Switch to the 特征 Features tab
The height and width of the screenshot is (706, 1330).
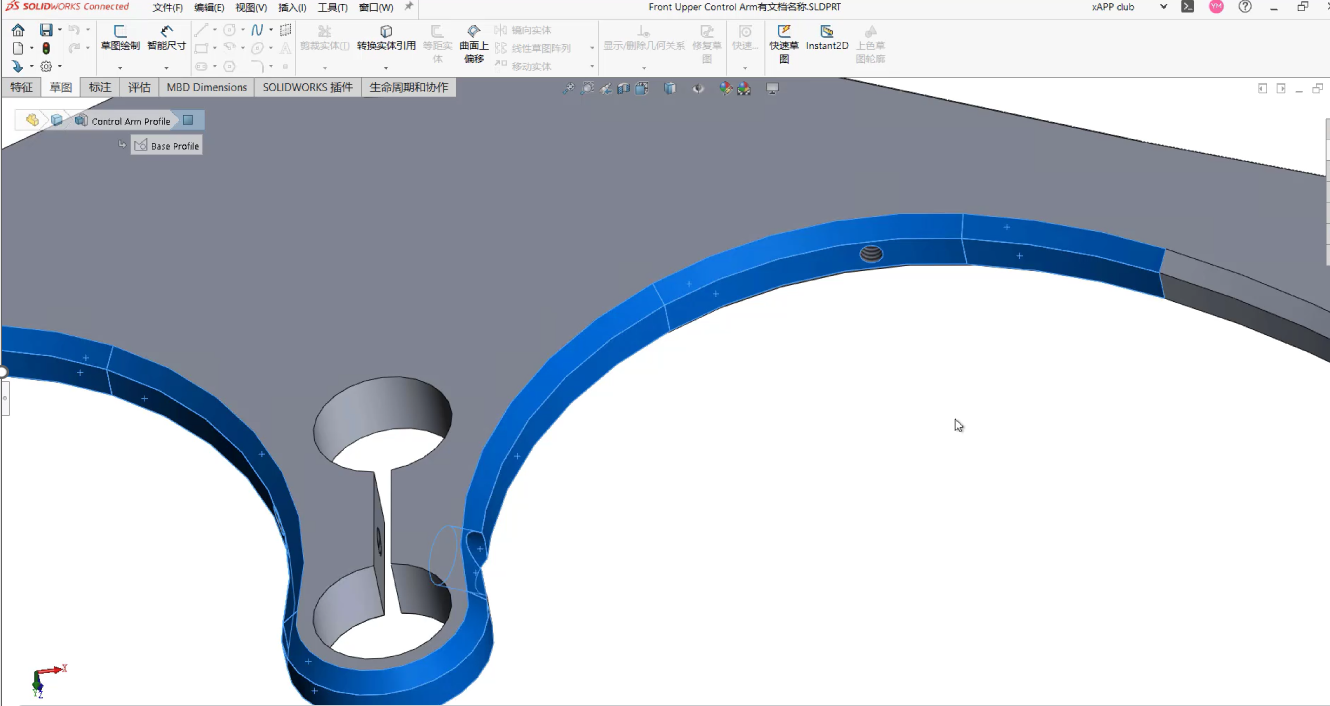pos(22,87)
